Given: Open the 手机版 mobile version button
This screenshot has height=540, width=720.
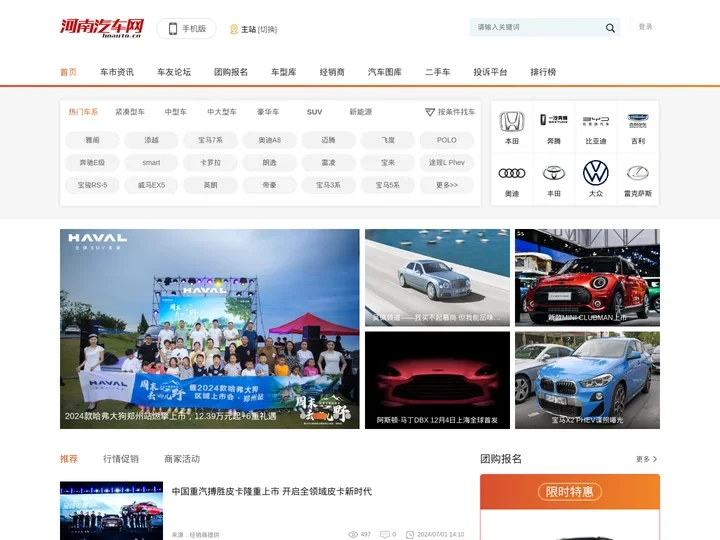Looking at the screenshot, I should click(x=186, y=28).
